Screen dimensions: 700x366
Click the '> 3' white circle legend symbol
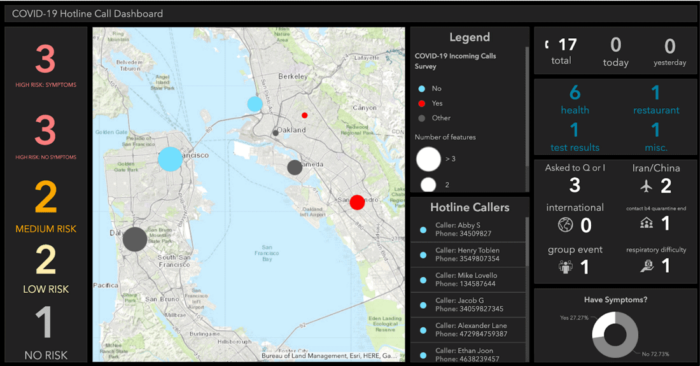coord(429,159)
